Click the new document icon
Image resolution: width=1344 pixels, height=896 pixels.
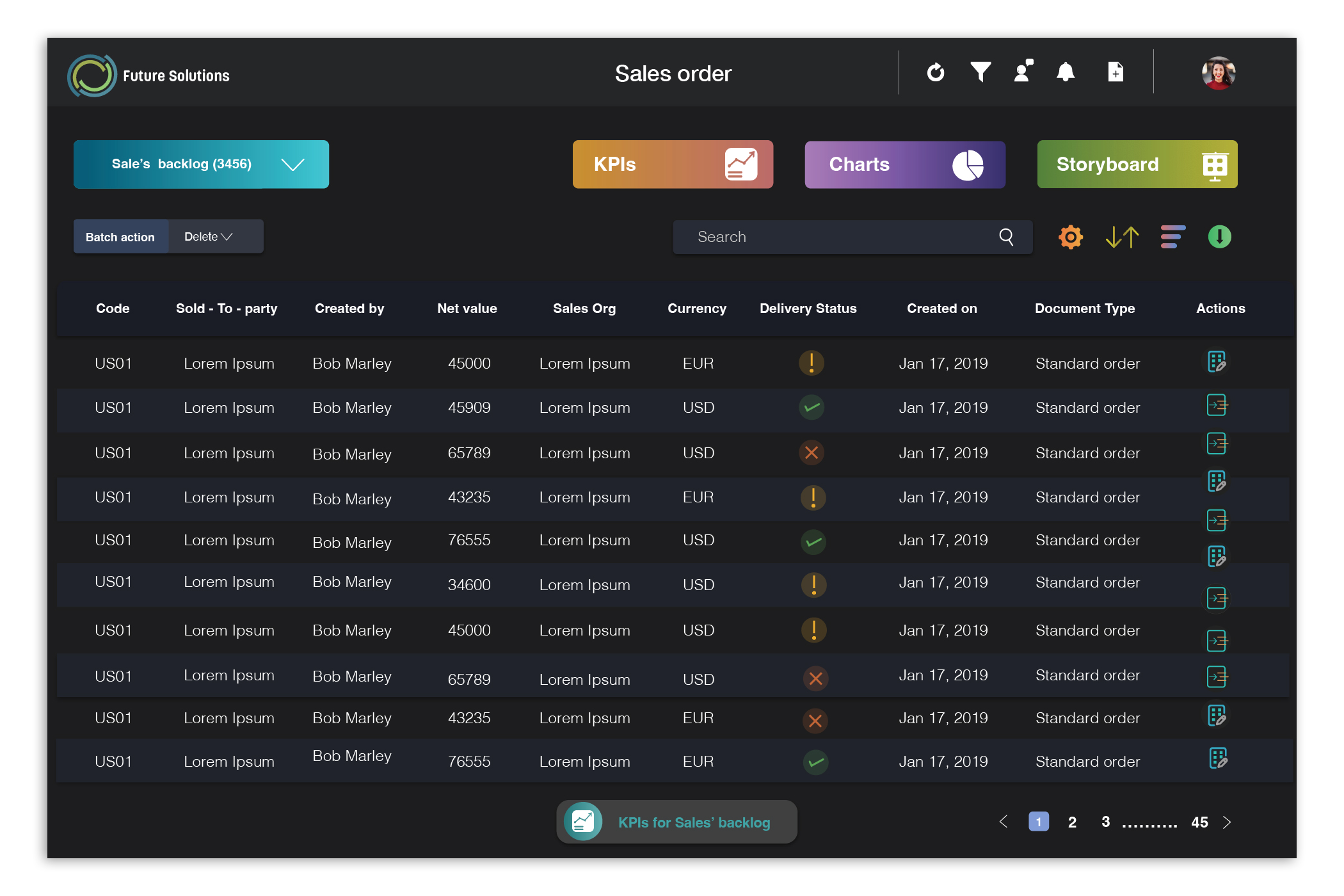coord(1116,72)
